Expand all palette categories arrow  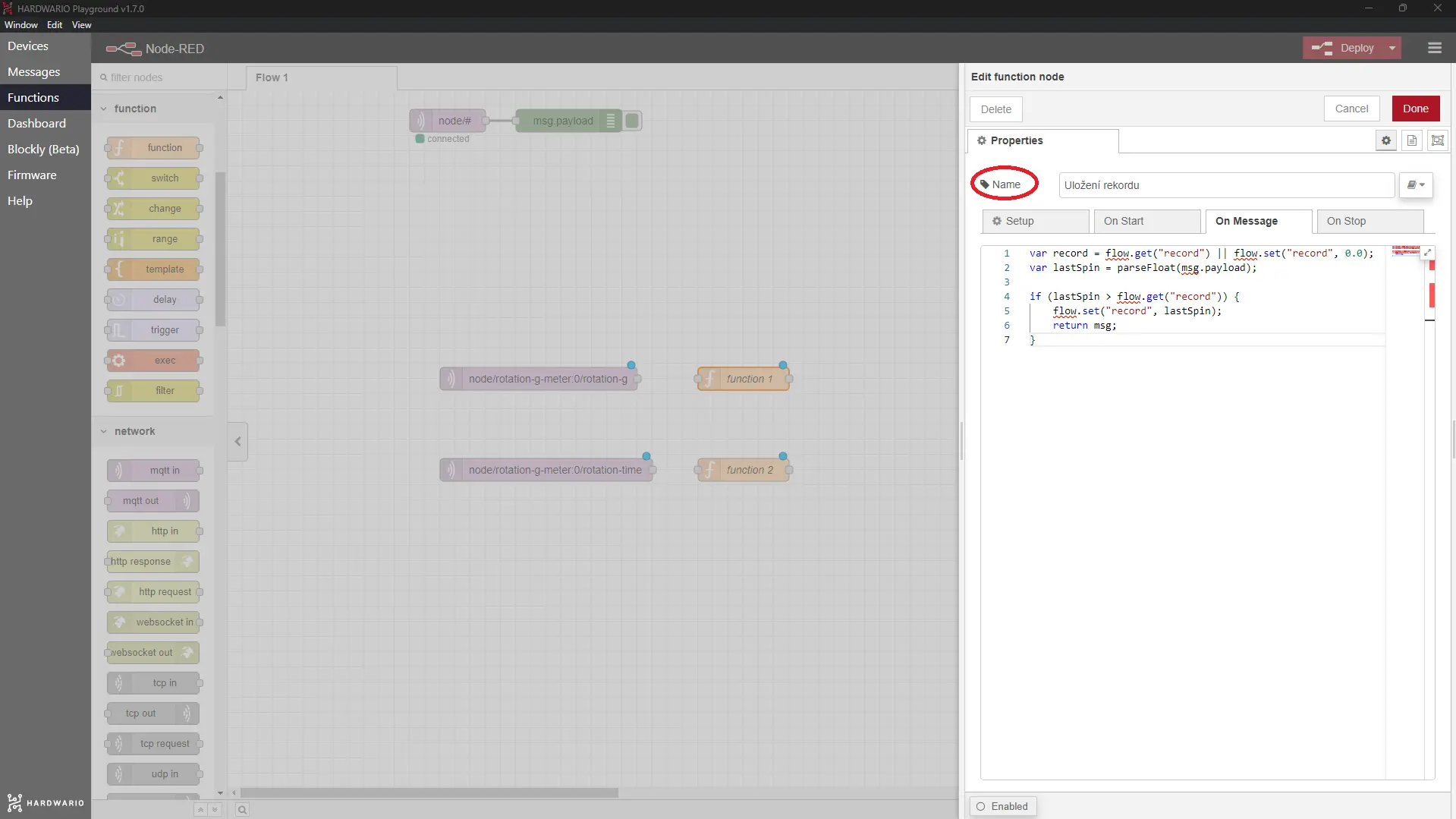click(x=215, y=810)
